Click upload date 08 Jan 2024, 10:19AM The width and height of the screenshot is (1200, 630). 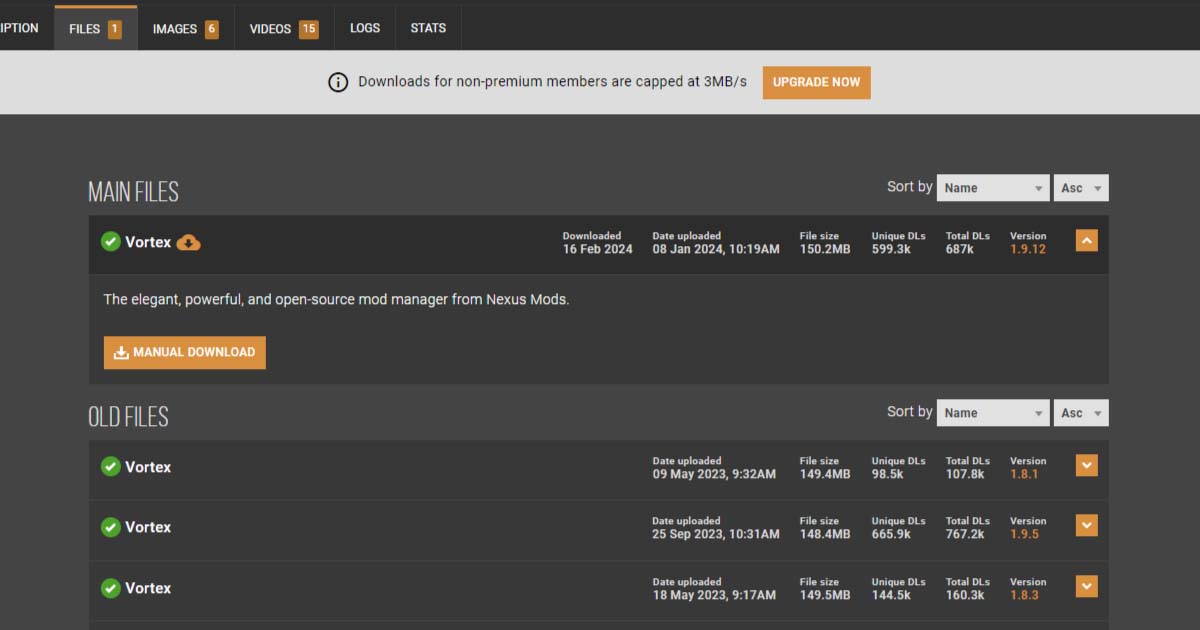pos(716,249)
